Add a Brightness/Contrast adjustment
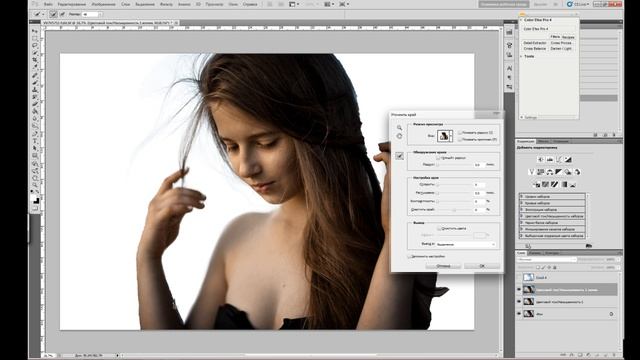 [x=541, y=160]
